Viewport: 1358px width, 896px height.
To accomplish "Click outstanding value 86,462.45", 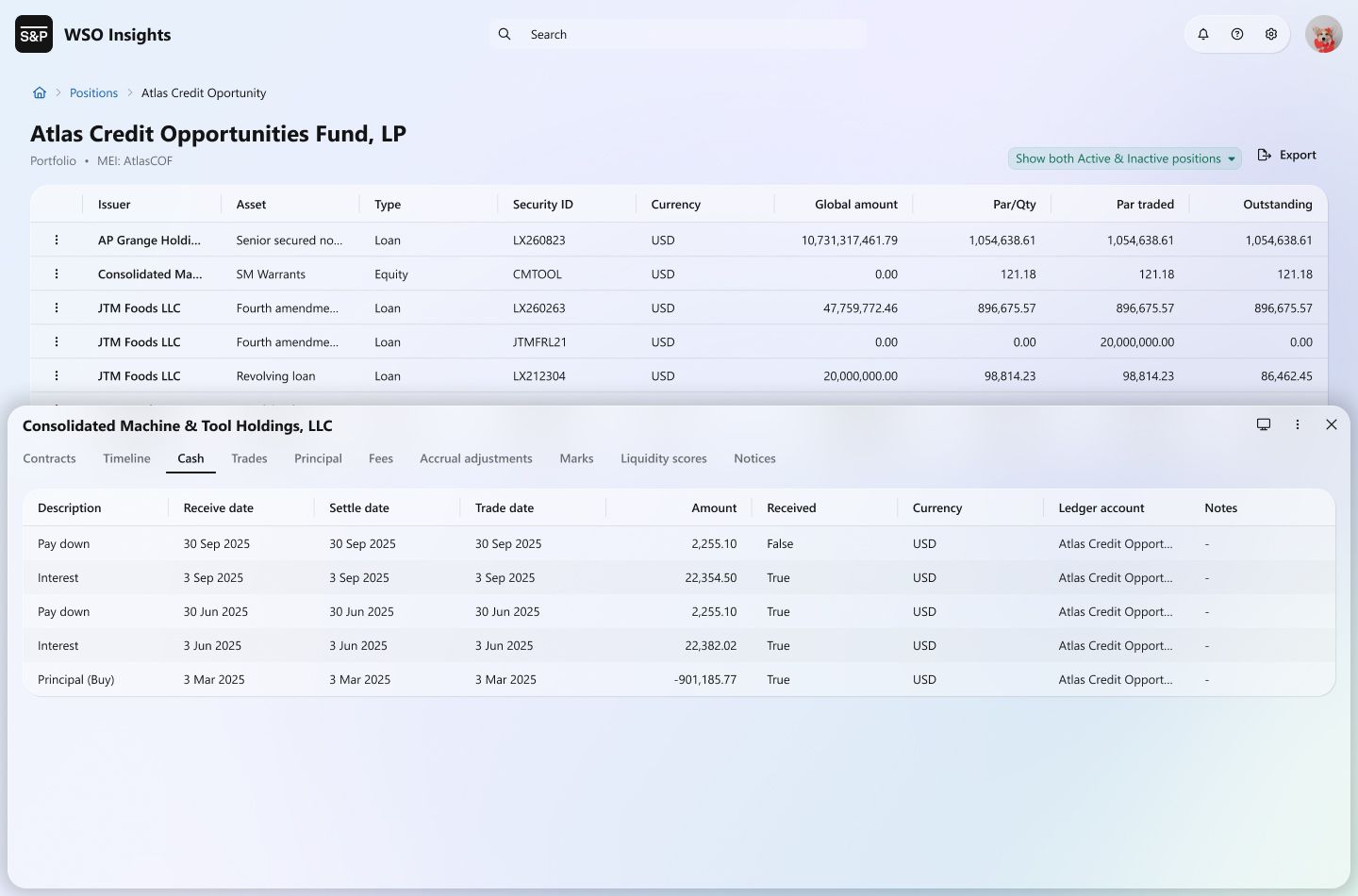I will pos(1286,376).
